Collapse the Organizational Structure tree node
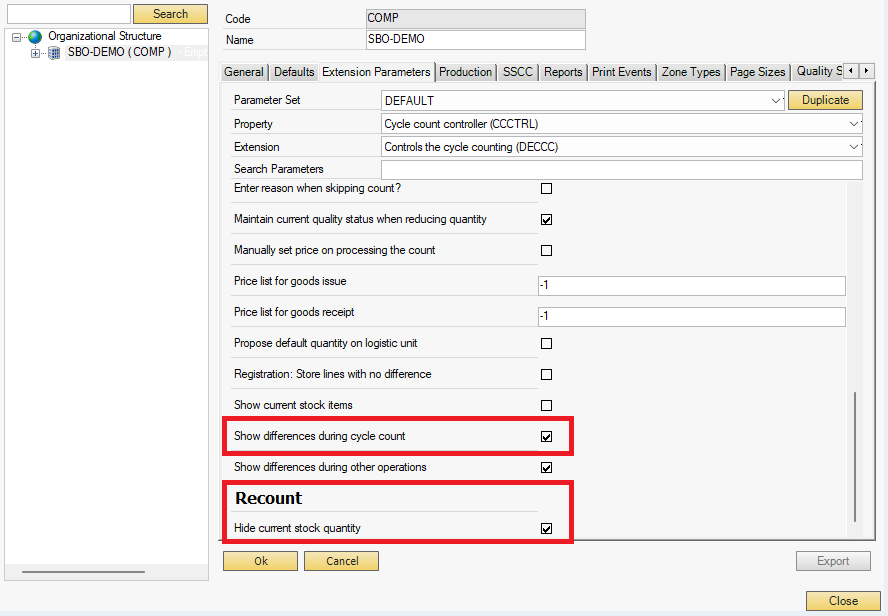Image resolution: width=888 pixels, height=616 pixels. click(17, 37)
